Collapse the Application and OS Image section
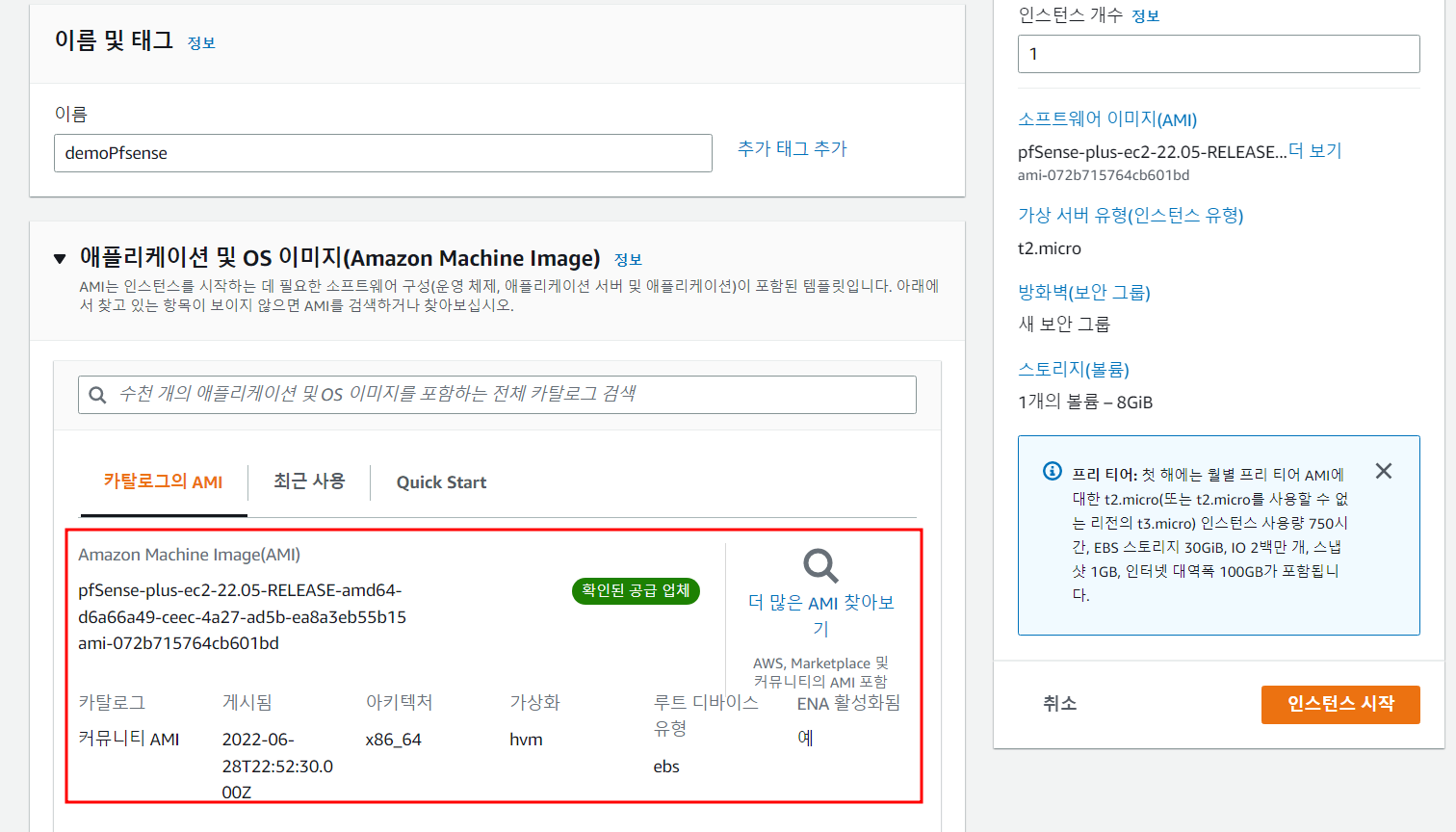 click(x=60, y=259)
